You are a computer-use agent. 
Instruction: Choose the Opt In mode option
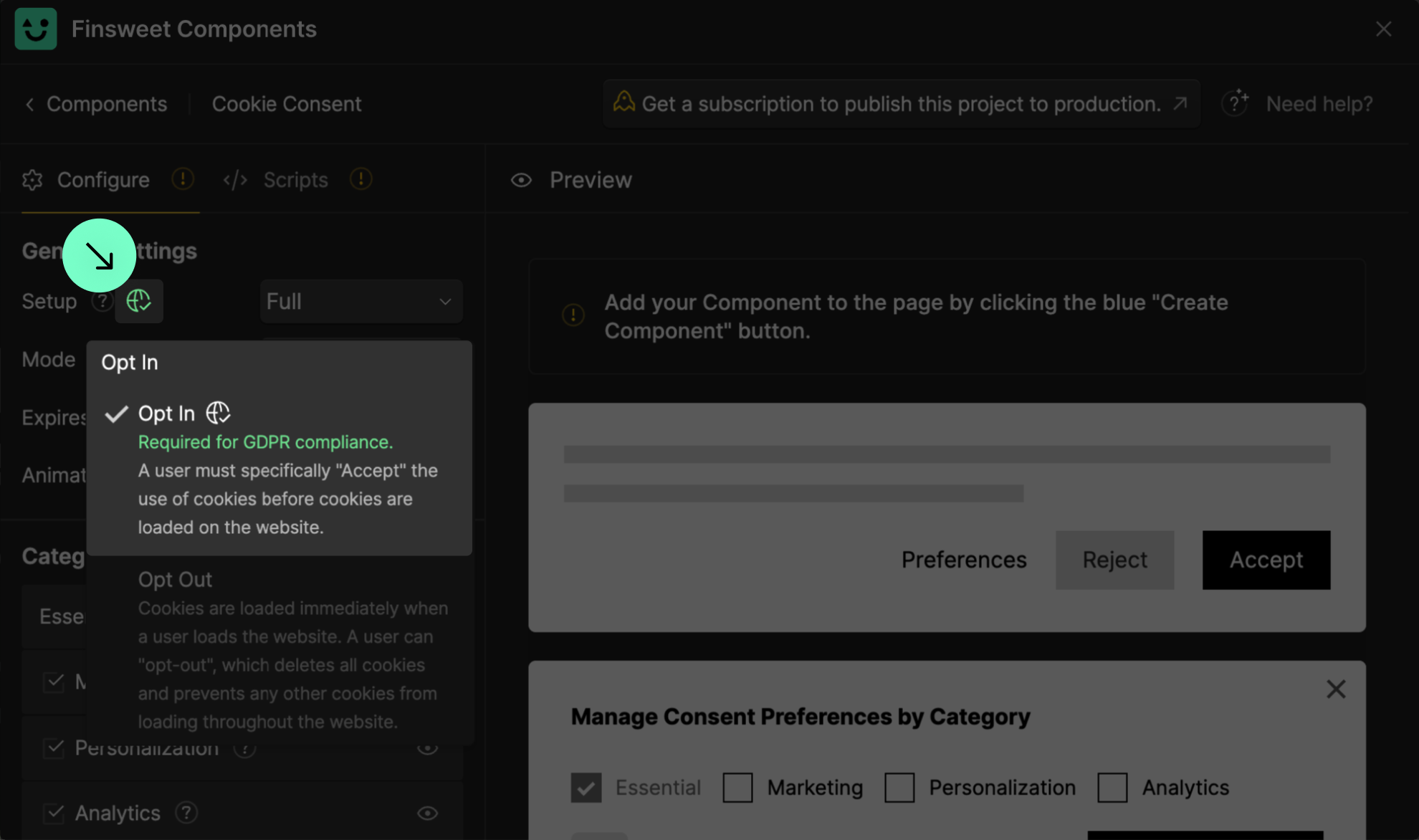coord(279,471)
